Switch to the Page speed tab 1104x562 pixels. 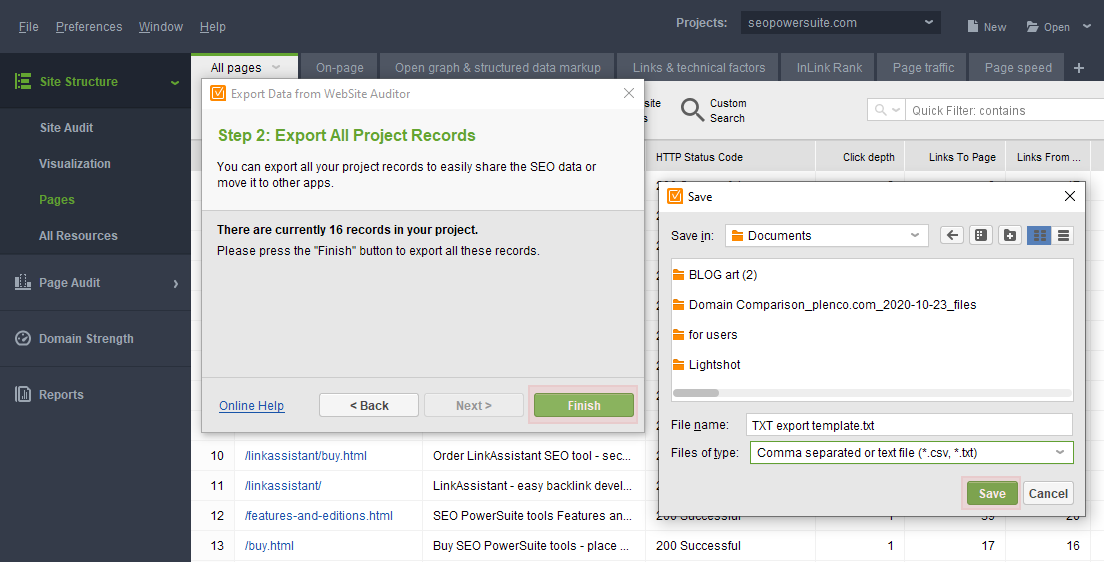point(1018,68)
